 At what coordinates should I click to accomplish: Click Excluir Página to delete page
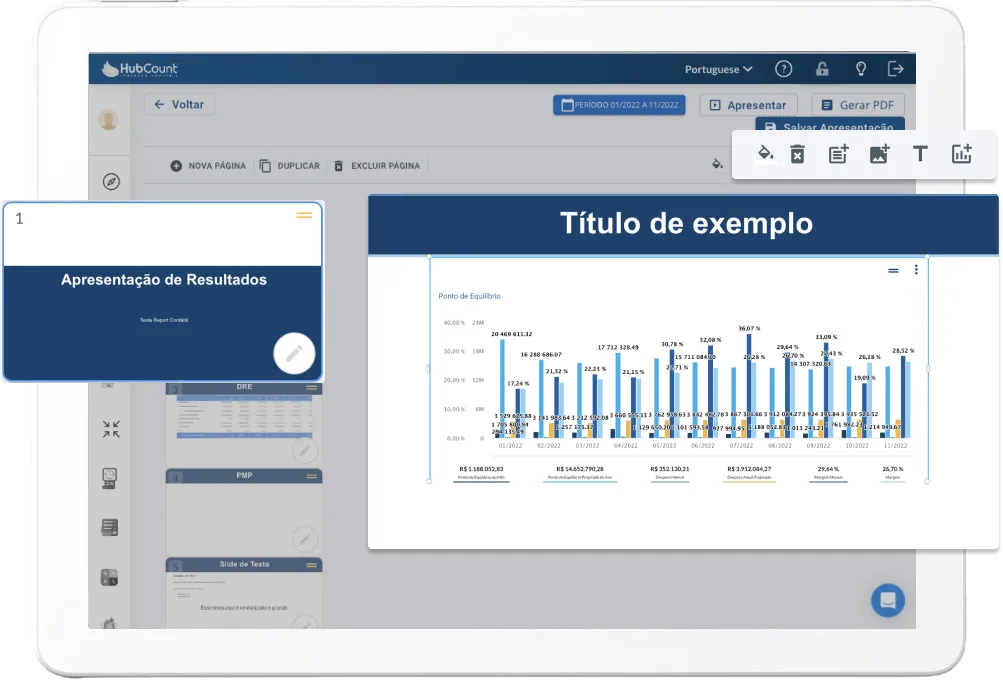point(377,166)
